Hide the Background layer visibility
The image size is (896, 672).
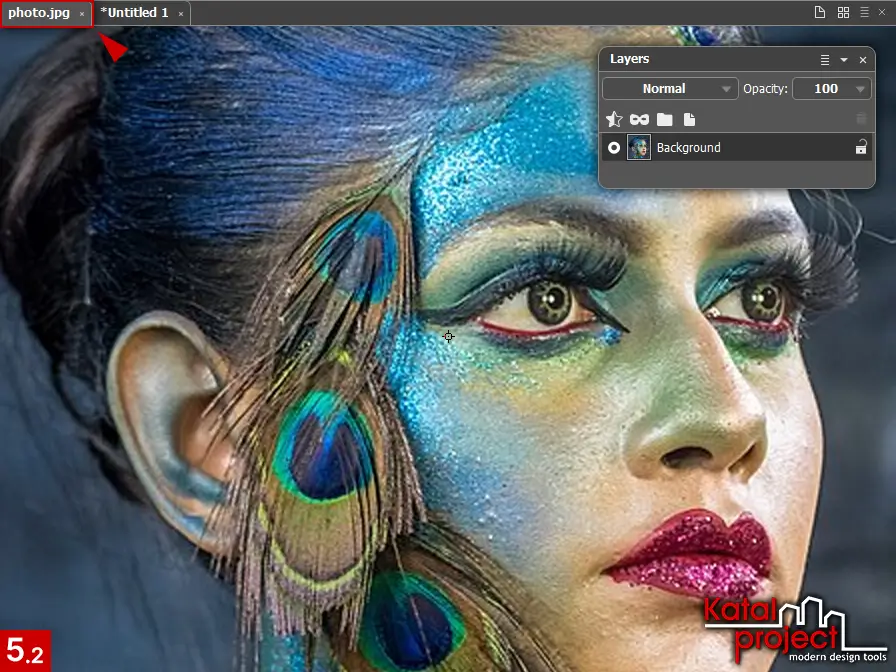pos(614,148)
